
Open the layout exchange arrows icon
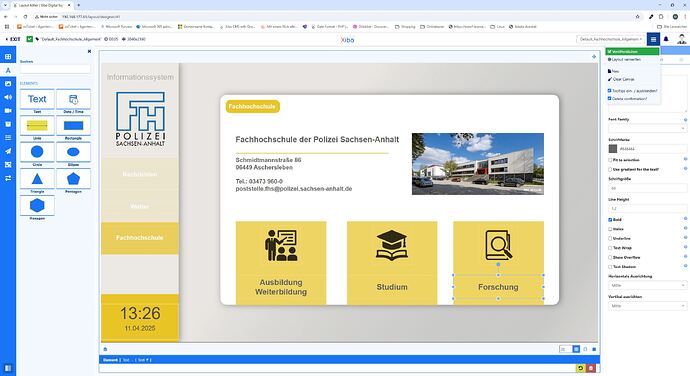8,178
